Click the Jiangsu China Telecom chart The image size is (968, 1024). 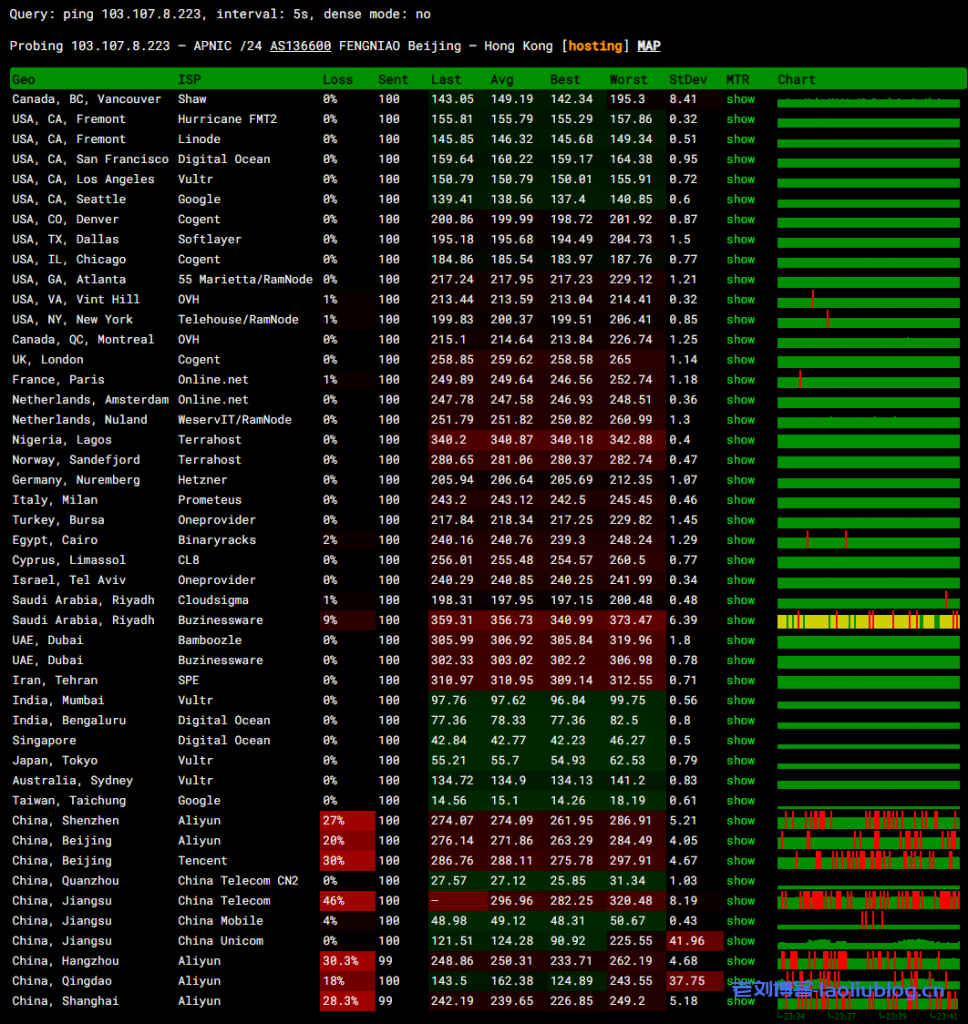(x=868, y=900)
